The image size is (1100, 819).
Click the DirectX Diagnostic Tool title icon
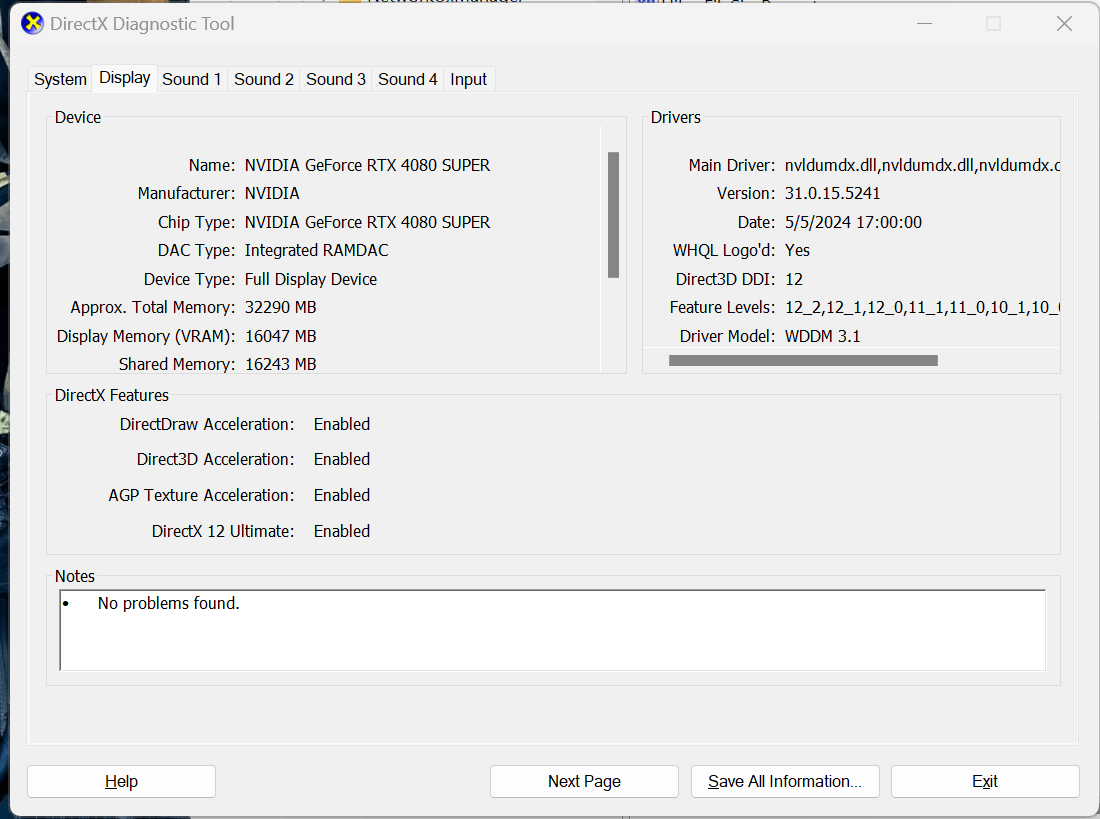click(32, 23)
